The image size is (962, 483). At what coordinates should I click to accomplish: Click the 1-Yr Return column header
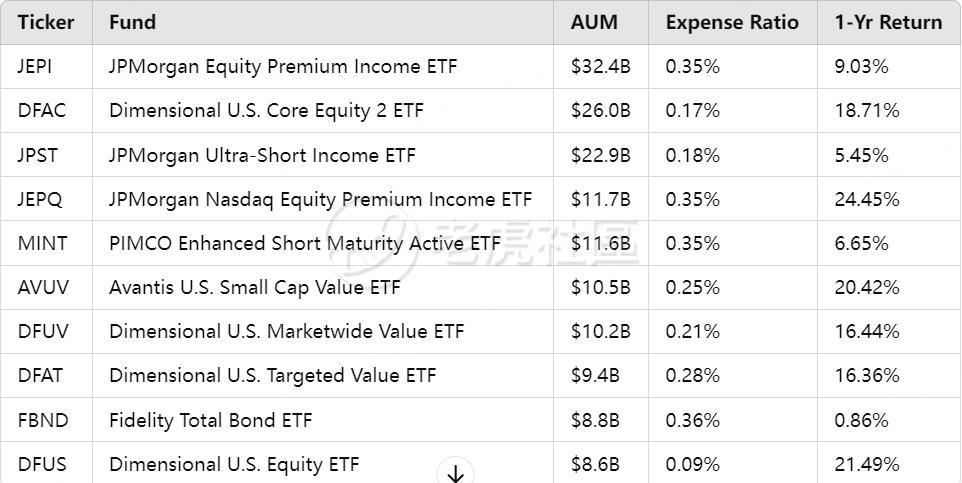point(888,22)
